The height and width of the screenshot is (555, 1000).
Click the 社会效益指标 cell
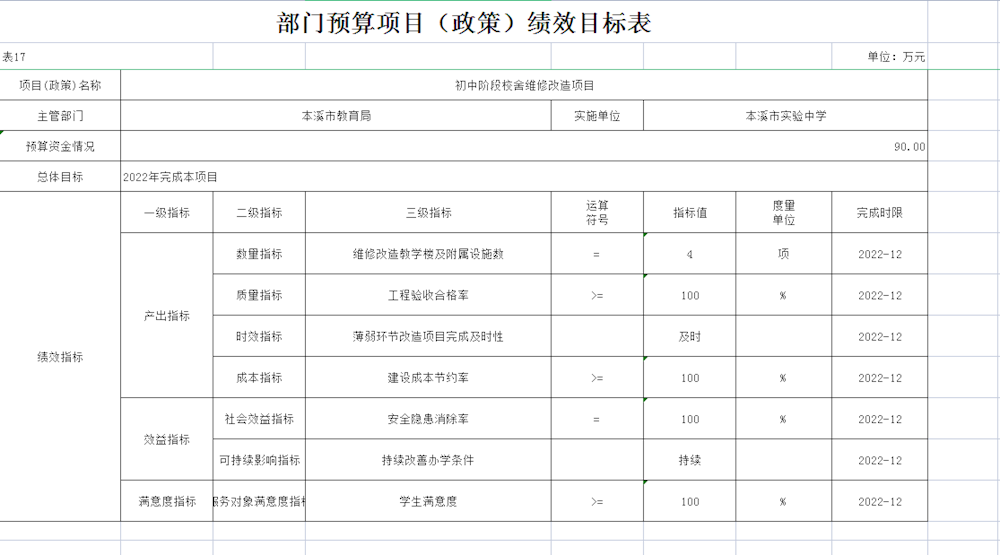259,418
